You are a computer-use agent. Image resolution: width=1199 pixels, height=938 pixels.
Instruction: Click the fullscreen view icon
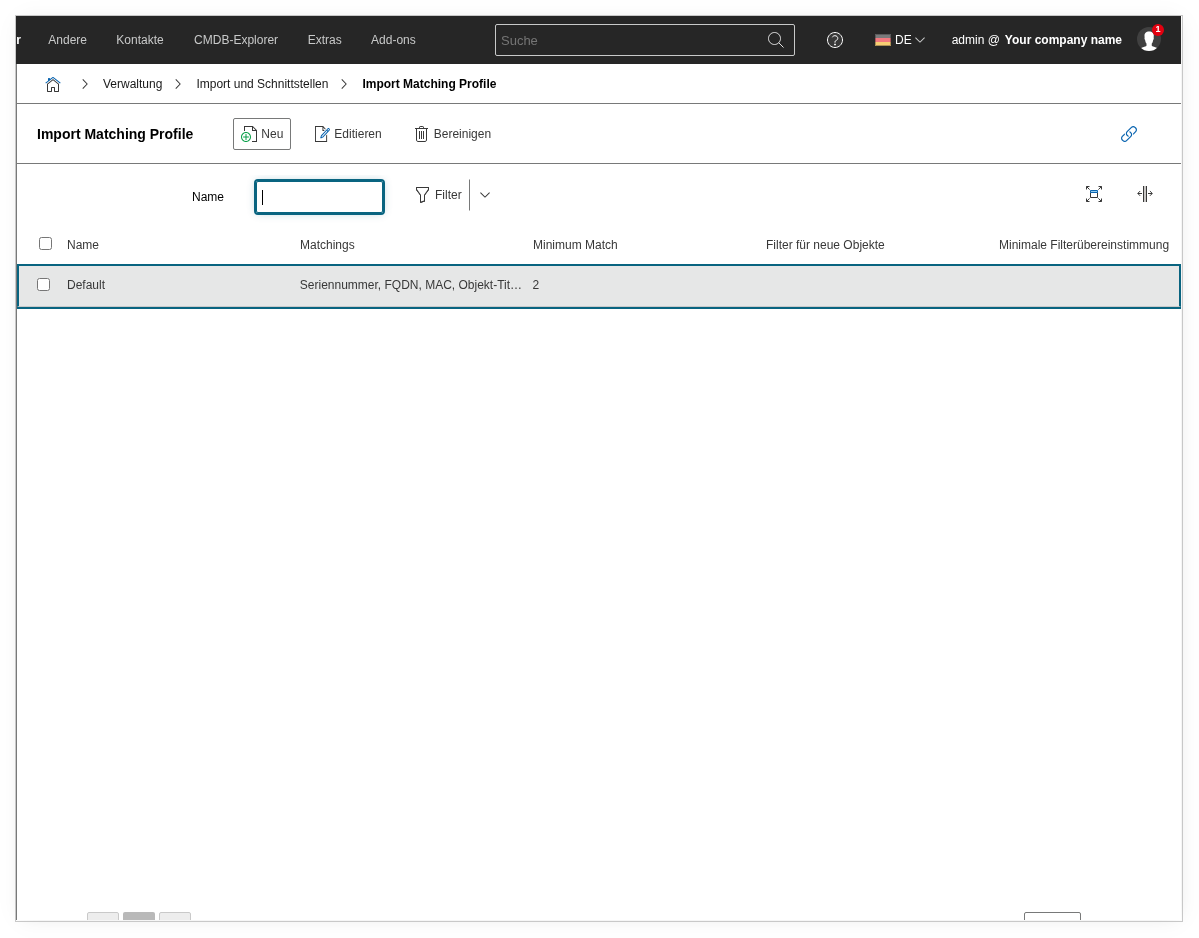(x=1093, y=194)
